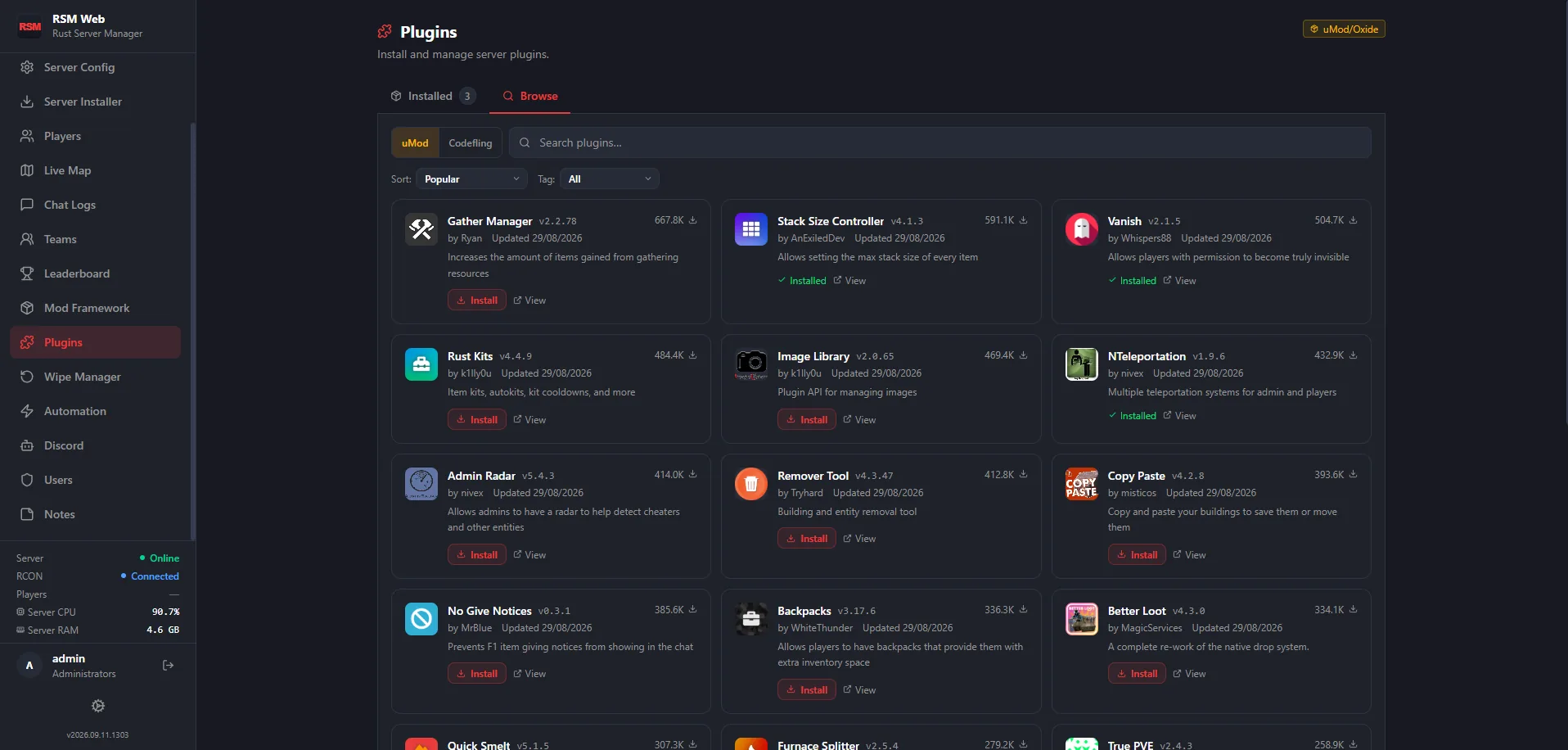Select the uMod source toggle

[x=415, y=142]
